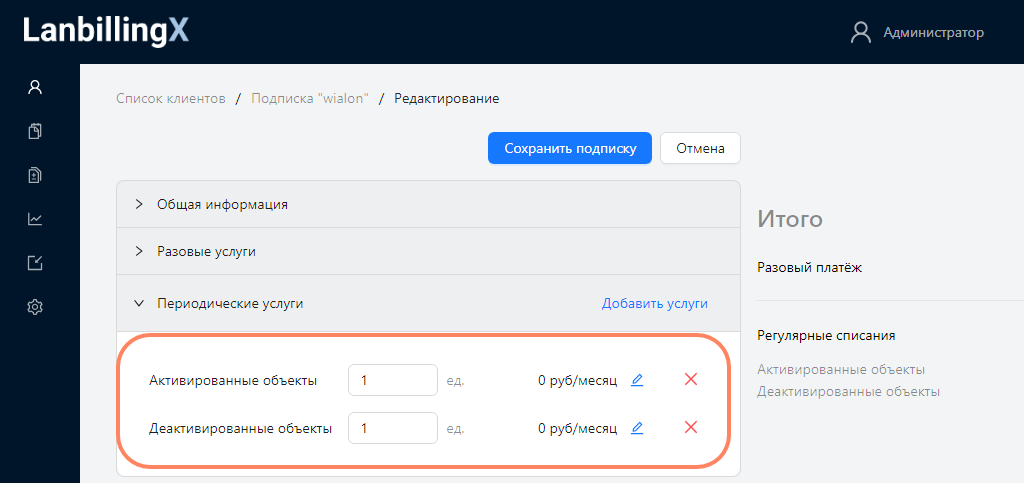Viewport: 1024px width, 483px height.
Task: Remove Активированные объекты service with red X
Action: (690, 380)
